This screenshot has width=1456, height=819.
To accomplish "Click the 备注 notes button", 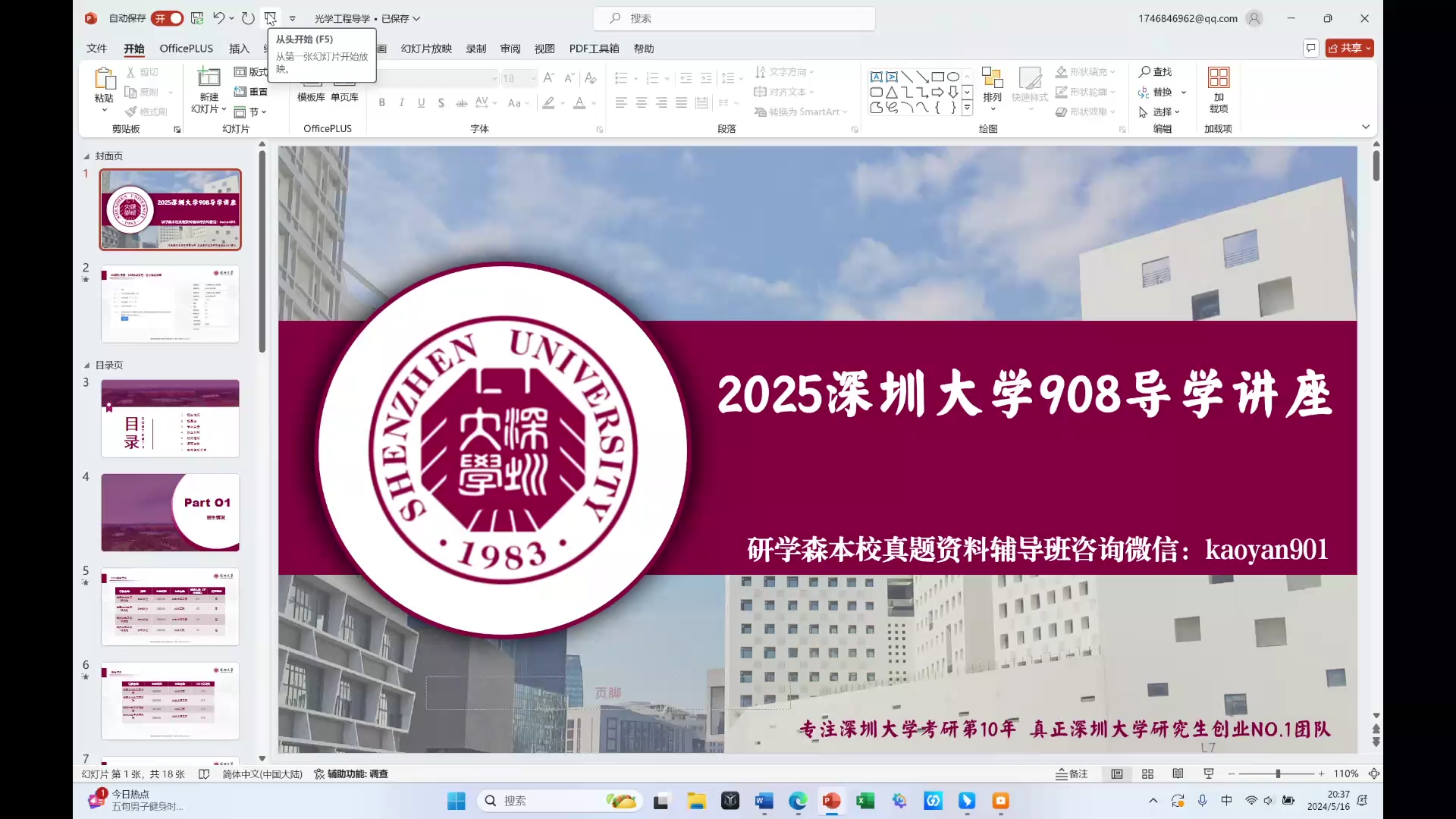I will pyautogui.click(x=1072, y=773).
